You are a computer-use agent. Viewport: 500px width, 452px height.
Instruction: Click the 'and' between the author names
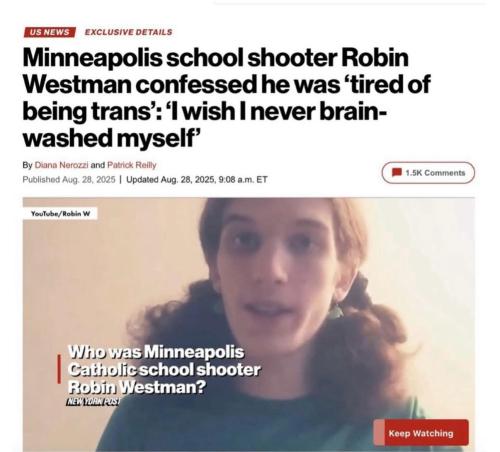[98, 165]
